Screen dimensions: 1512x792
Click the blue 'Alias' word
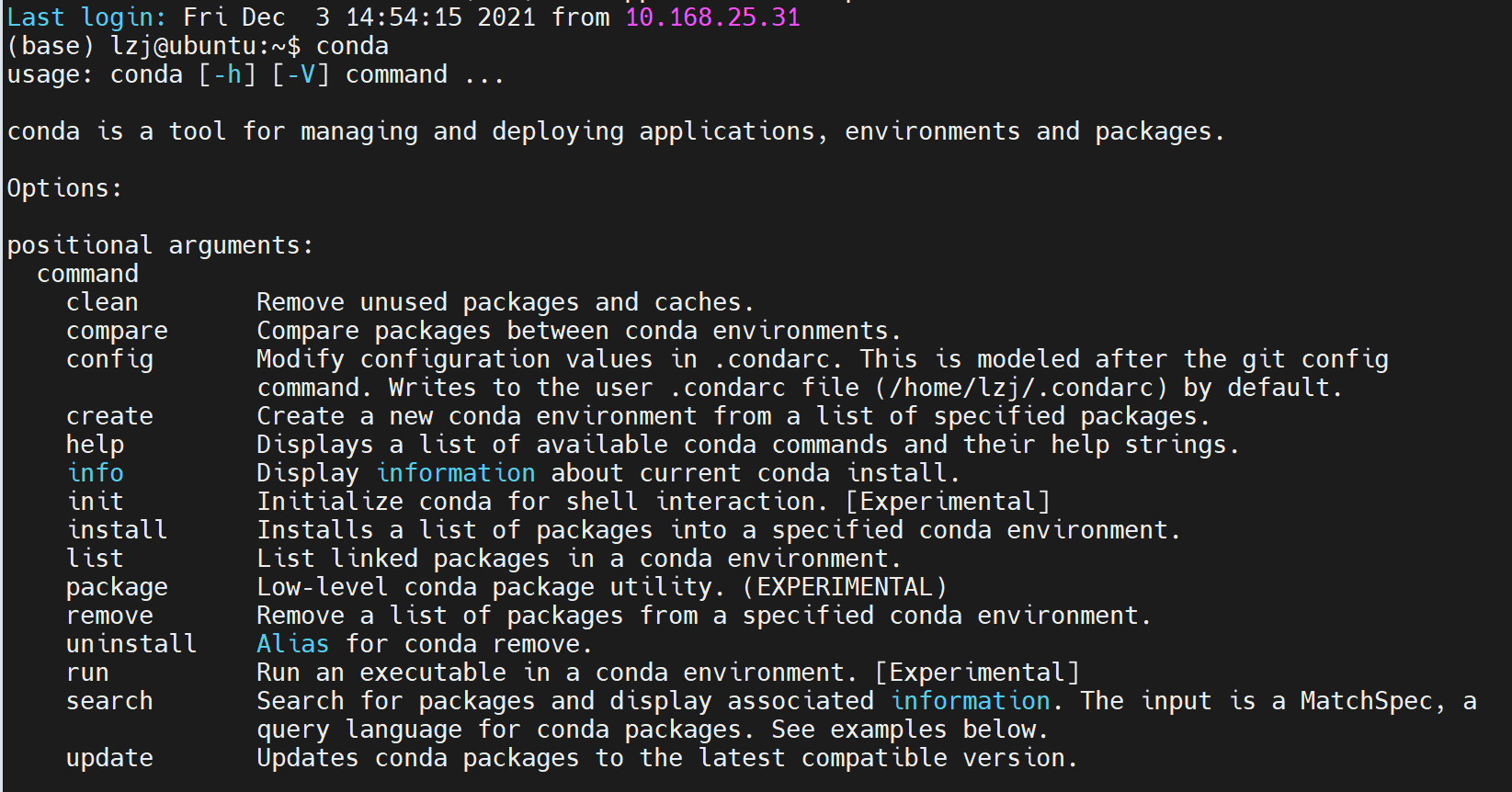click(x=292, y=644)
